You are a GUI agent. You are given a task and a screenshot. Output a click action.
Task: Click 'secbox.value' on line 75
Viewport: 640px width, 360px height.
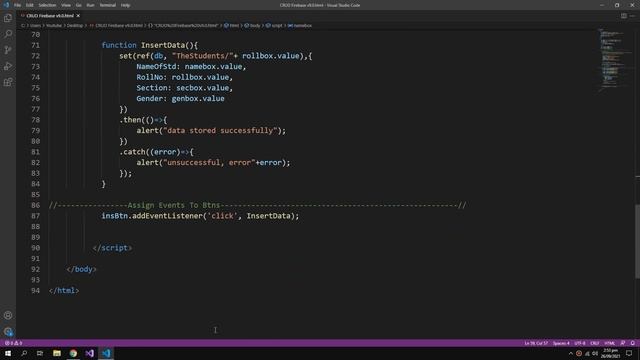(x=202, y=88)
